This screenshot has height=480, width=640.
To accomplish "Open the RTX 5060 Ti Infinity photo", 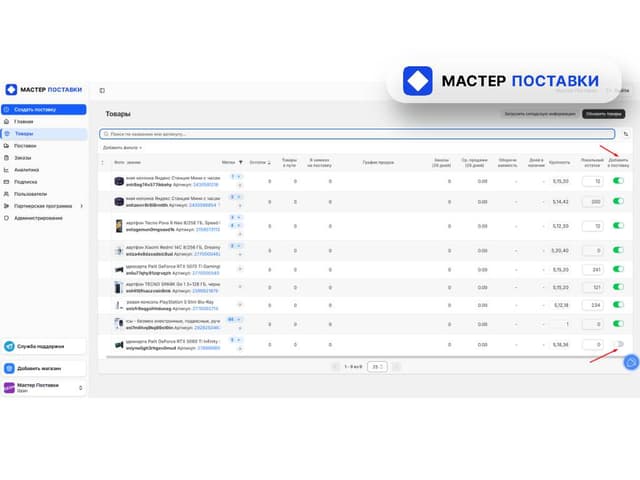I will [119, 345].
